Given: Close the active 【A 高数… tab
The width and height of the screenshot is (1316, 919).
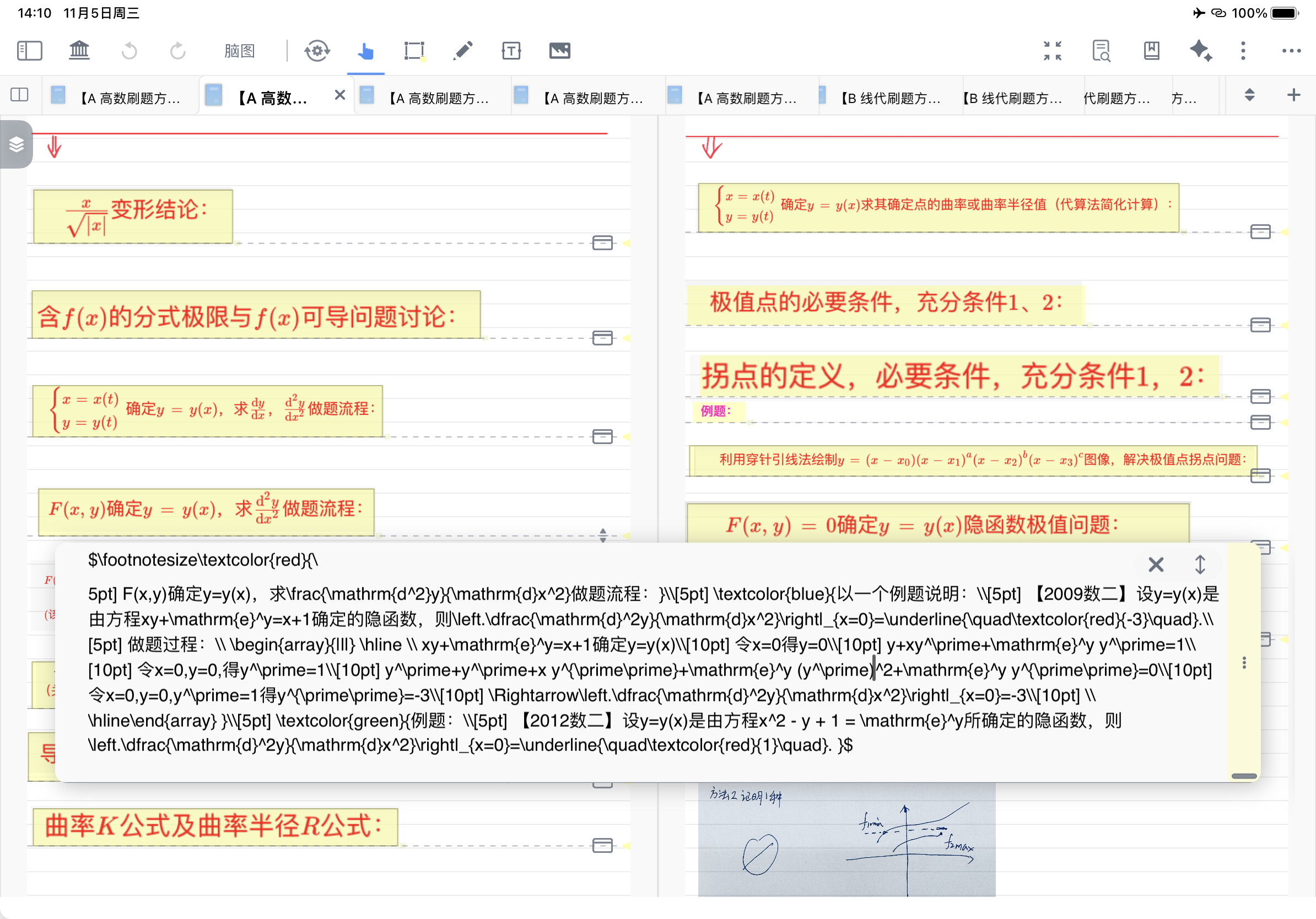Looking at the screenshot, I should (340, 95).
